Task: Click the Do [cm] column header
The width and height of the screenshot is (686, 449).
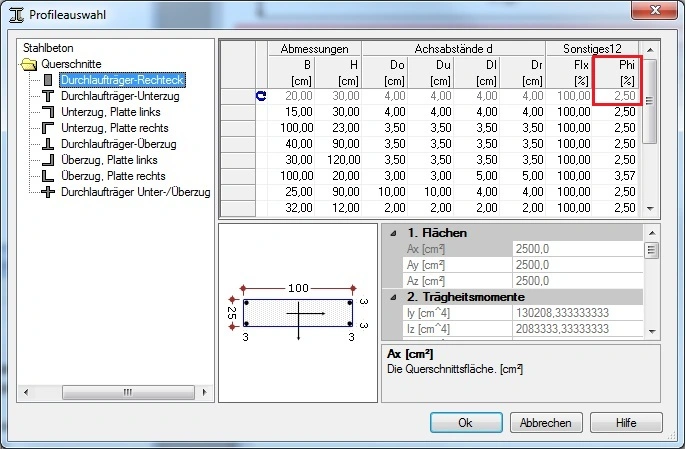Action: [385, 73]
